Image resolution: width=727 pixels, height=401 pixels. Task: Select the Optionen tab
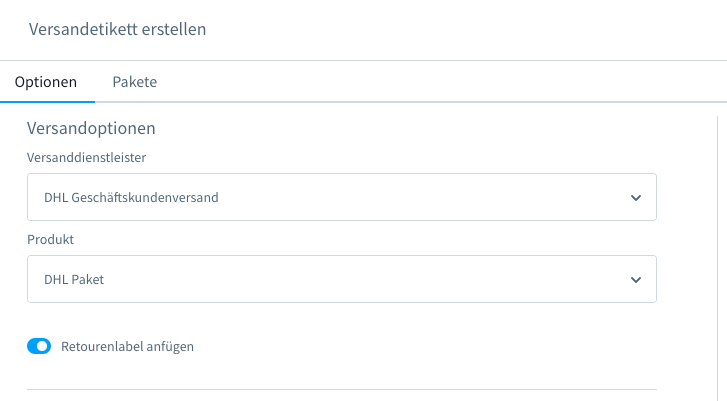46,82
